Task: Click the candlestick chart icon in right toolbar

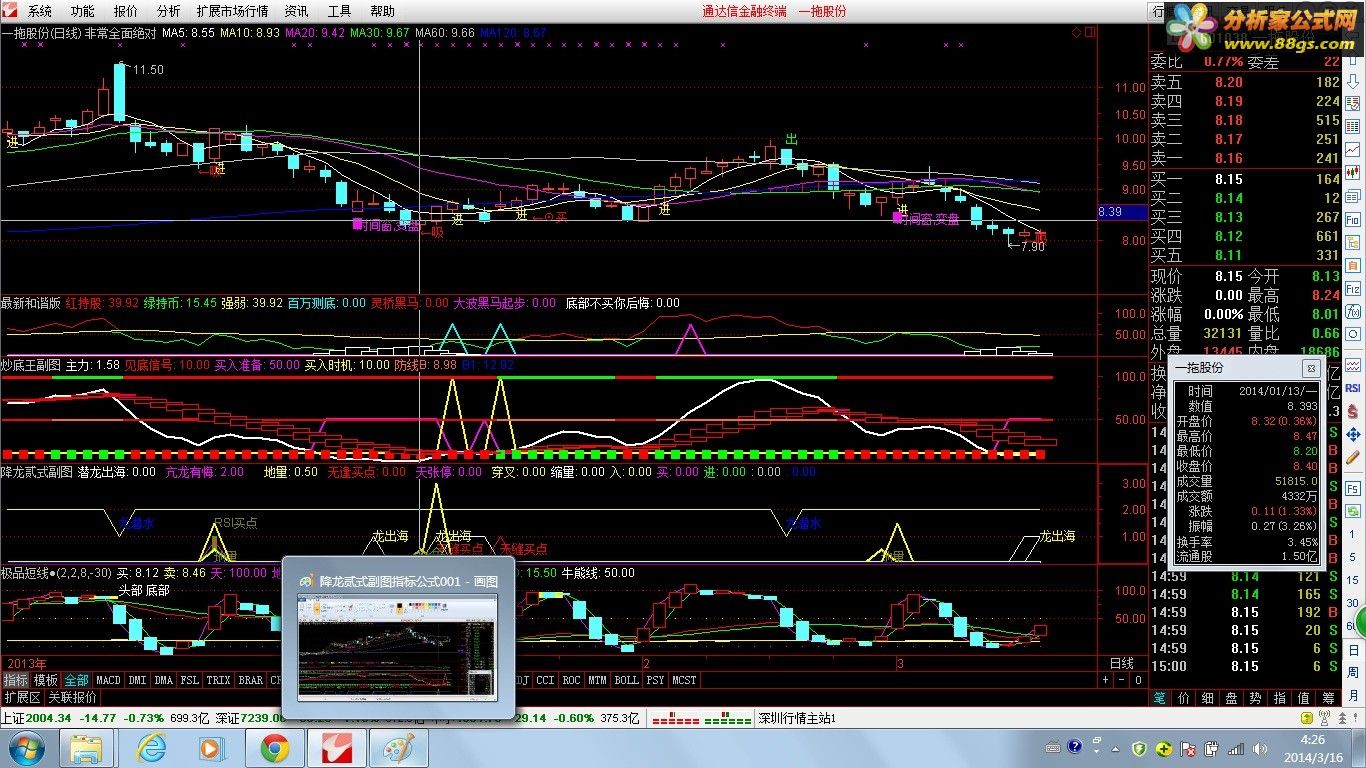Action: (1353, 172)
